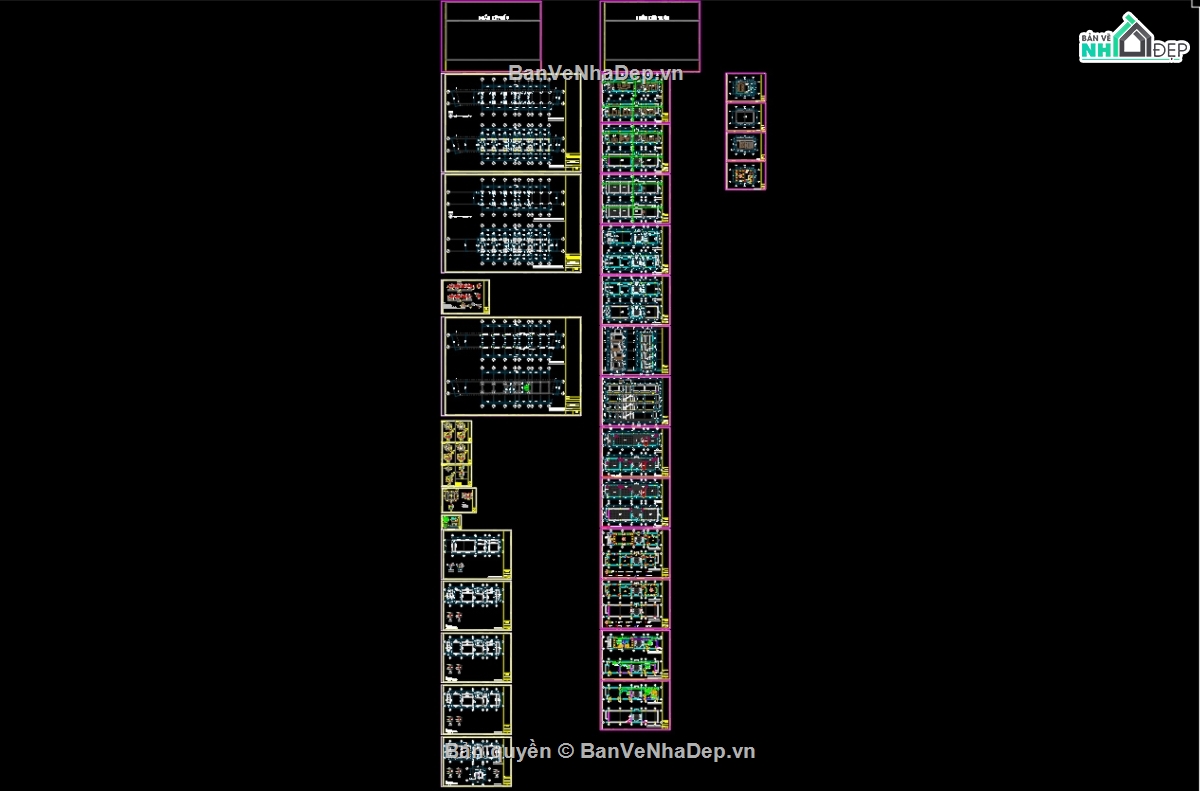This screenshot has width=1200, height=791.
Task: Pick the second large yellow-framed structural plan sheet
Action: tap(511, 223)
